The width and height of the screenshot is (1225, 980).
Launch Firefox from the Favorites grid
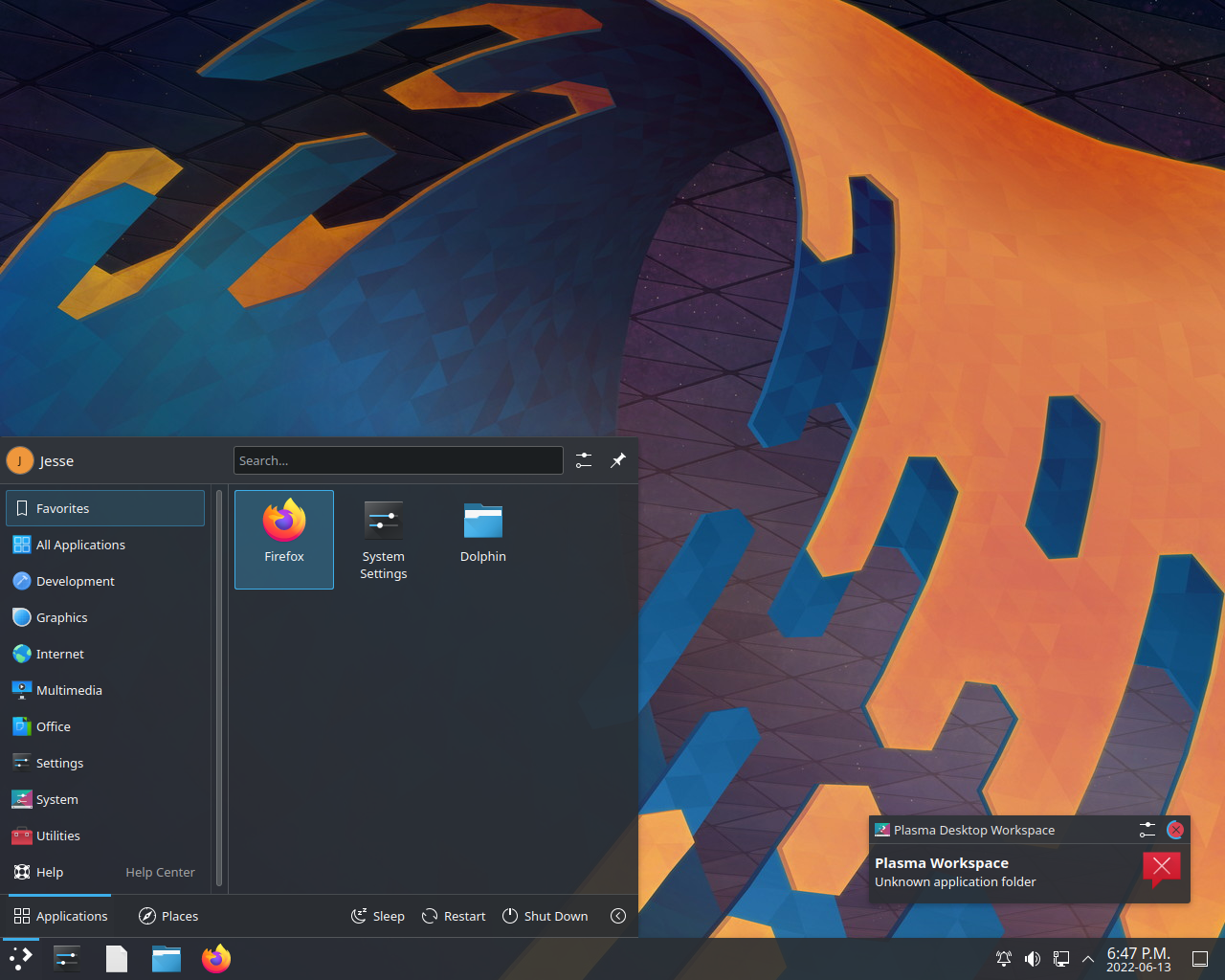(284, 539)
